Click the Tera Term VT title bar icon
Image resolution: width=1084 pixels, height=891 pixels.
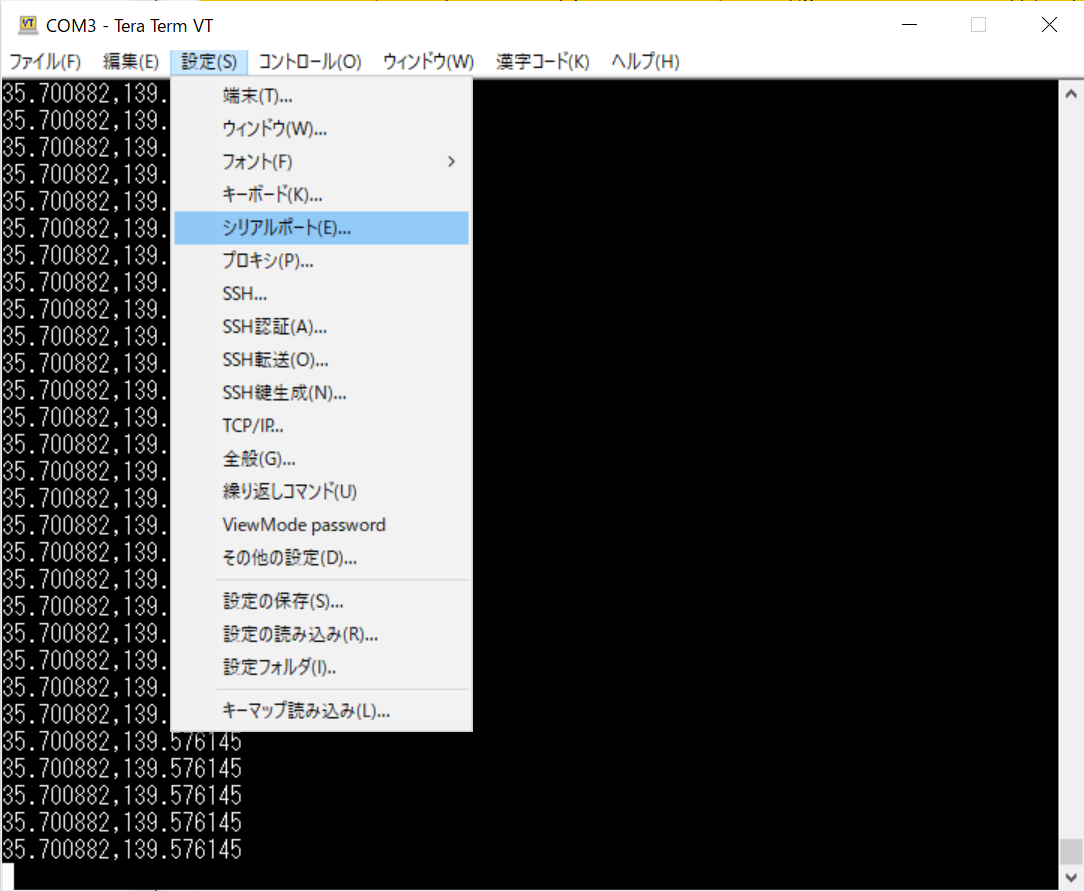click(28, 25)
